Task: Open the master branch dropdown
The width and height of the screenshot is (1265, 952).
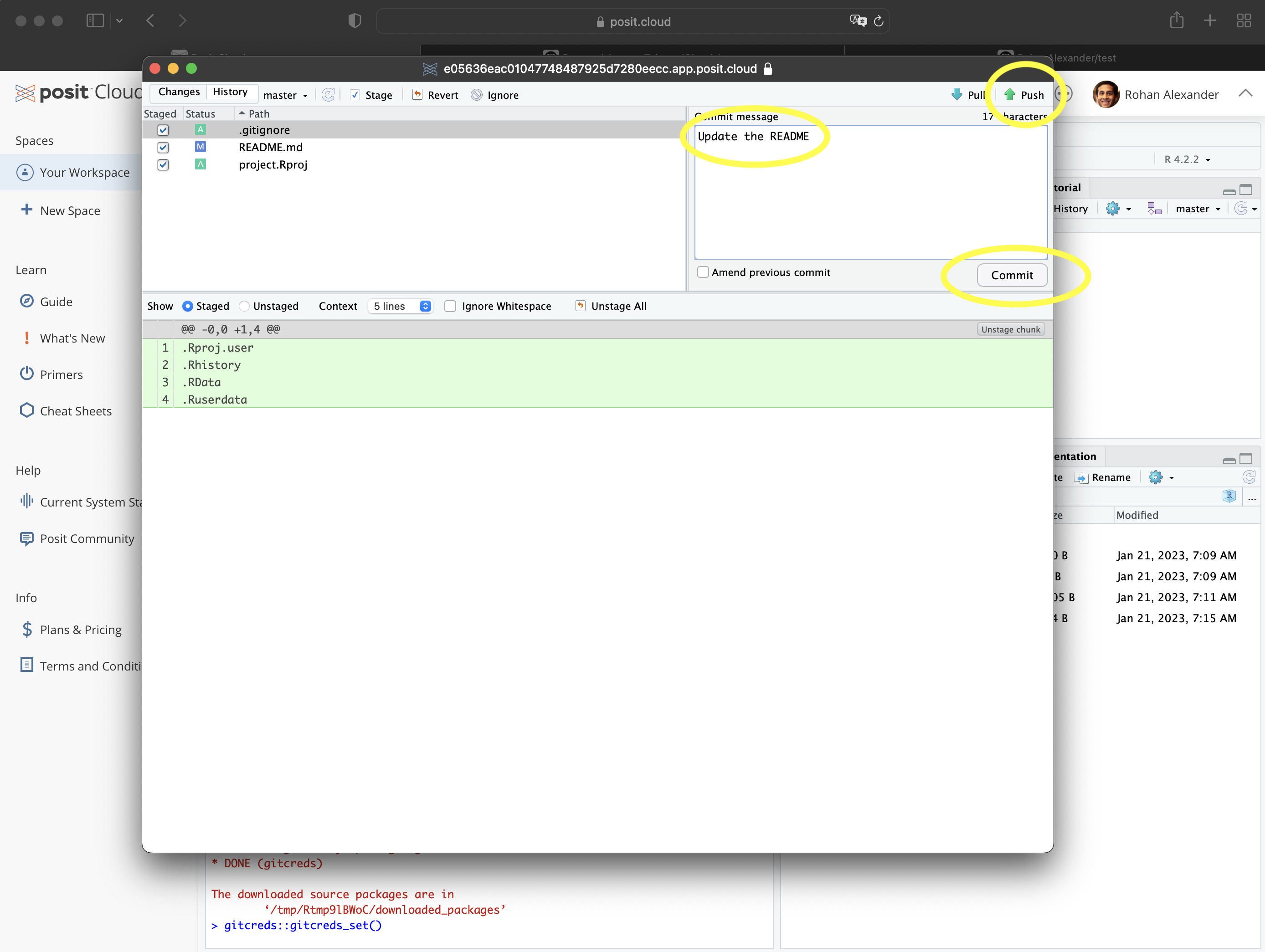Action: pos(285,96)
